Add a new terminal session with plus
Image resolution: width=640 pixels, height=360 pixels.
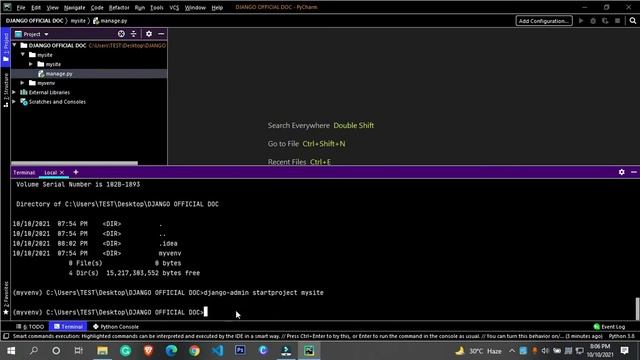coord(76,172)
